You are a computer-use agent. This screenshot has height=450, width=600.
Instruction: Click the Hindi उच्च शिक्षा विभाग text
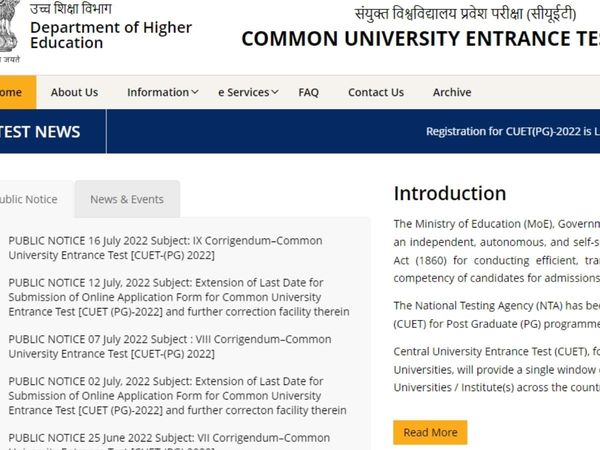point(71,9)
